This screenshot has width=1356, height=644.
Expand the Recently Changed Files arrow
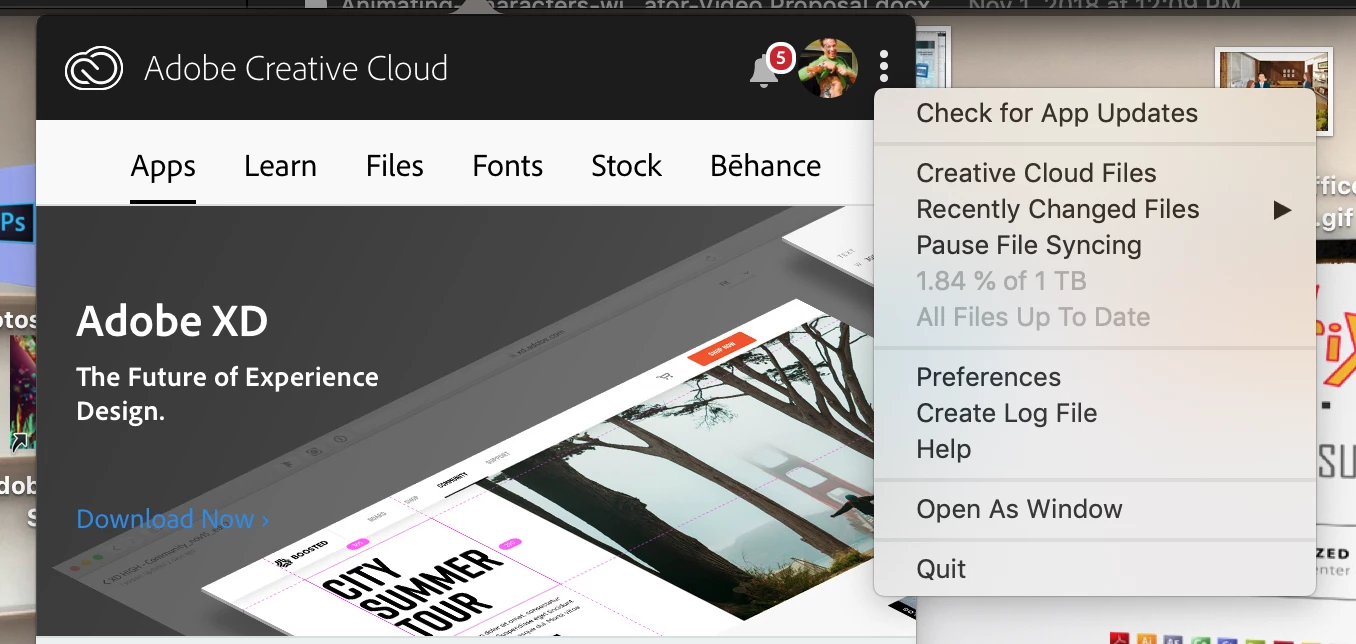tap(1282, 210)
